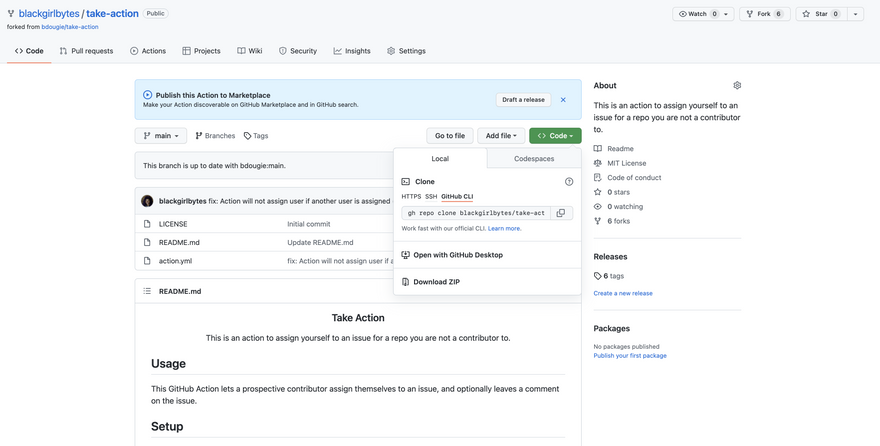Screen dimensions: 880x446
Task: Open the Add file dropdown
Action: pos(501,136)
